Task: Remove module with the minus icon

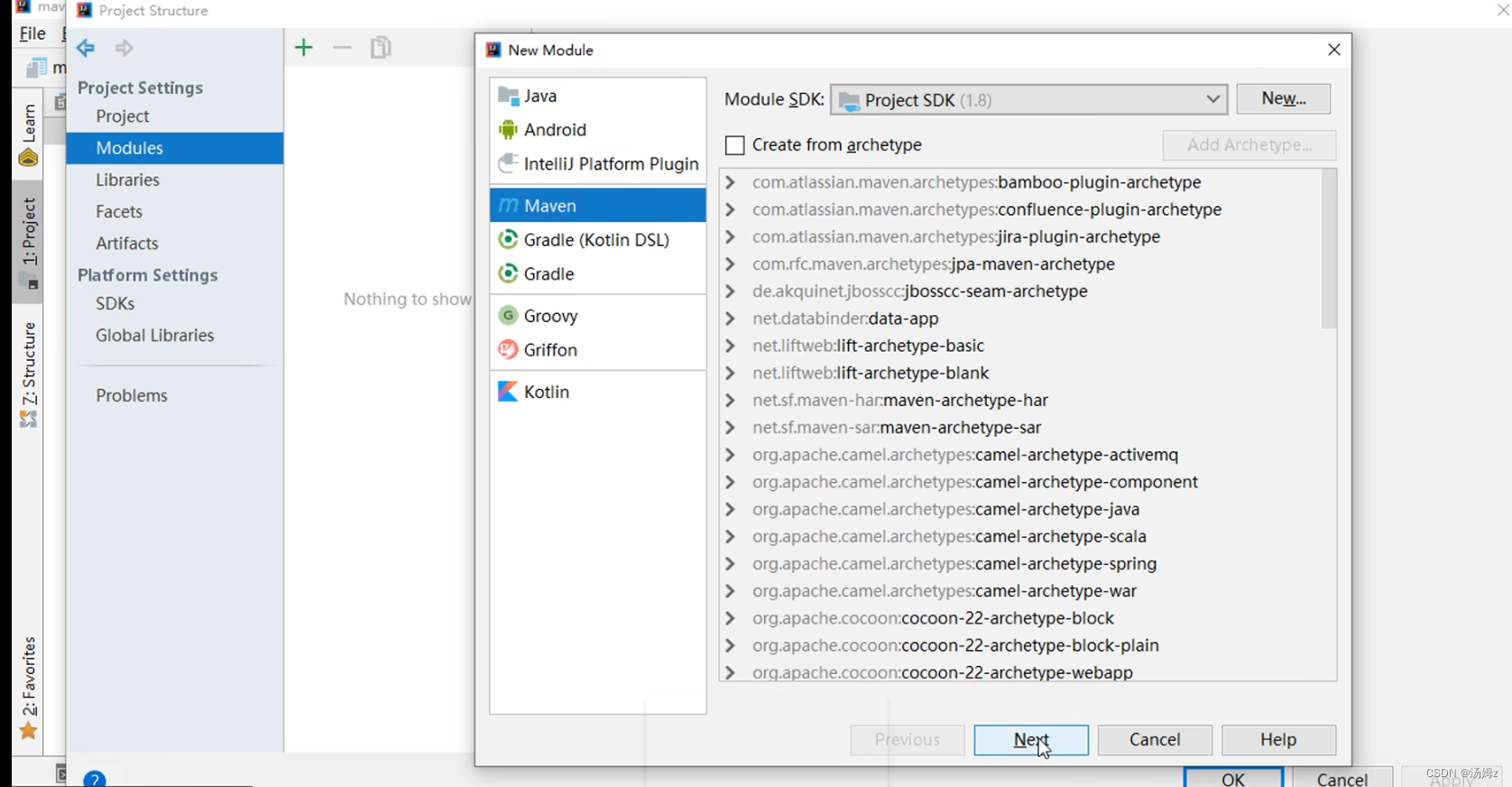Action: point(342,48)
